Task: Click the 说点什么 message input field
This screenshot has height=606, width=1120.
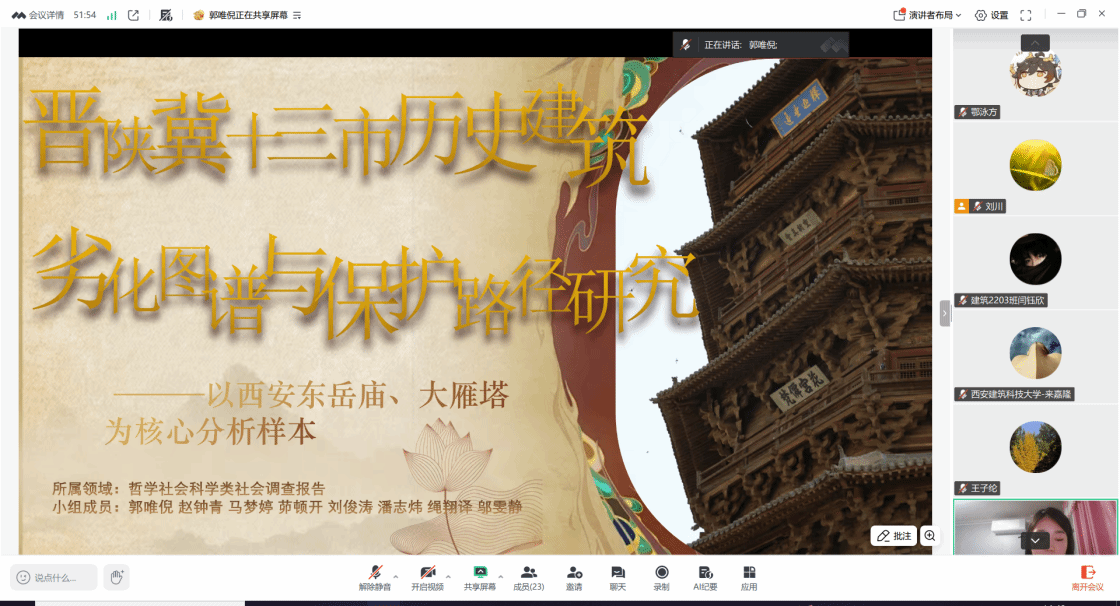Action: pyautogui.click(x=55, y=577)
